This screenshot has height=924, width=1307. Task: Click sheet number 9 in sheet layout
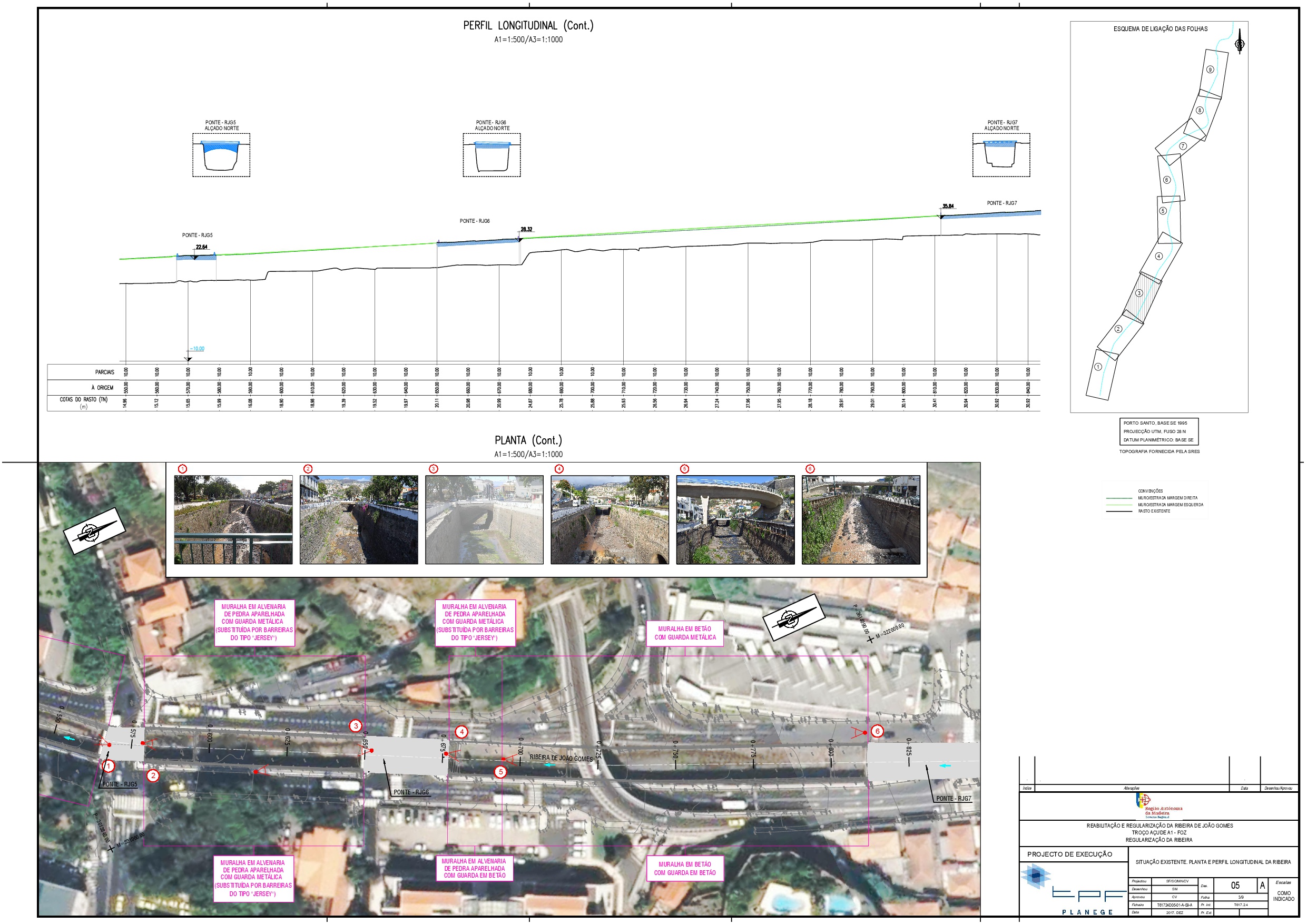pos(1210,70)
